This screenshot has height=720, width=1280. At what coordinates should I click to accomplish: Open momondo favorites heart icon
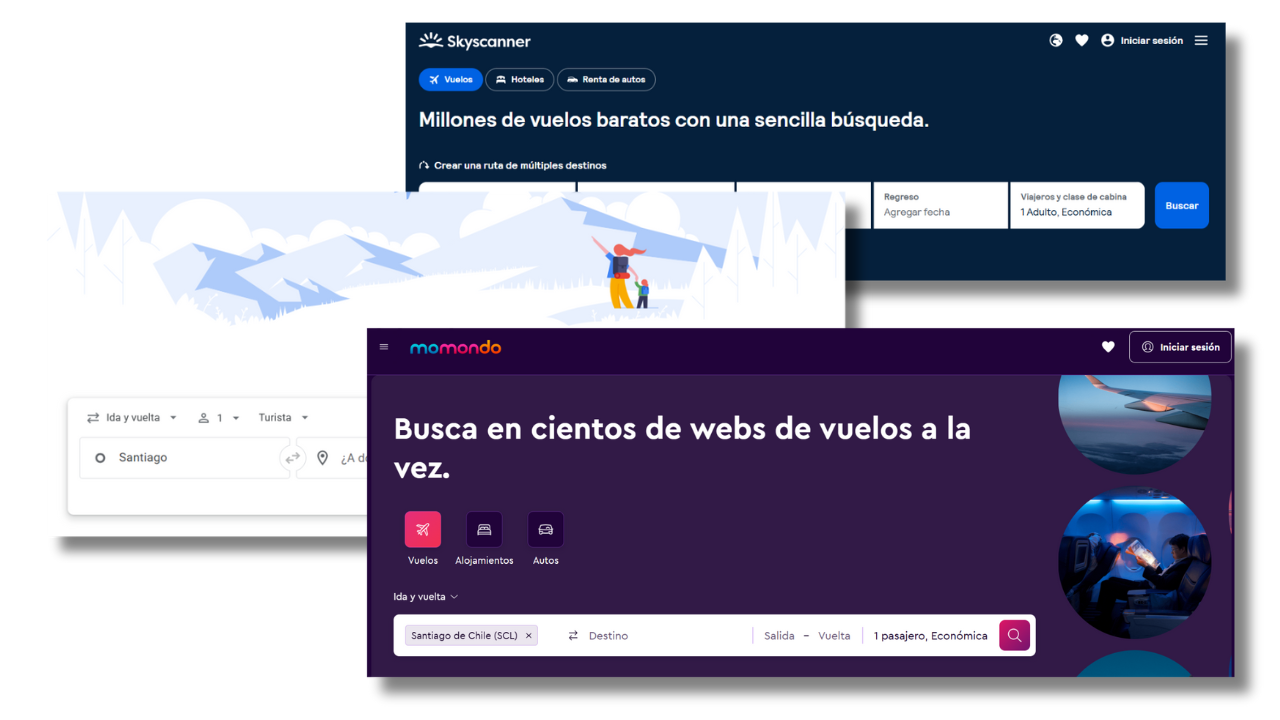[1108, 347]
